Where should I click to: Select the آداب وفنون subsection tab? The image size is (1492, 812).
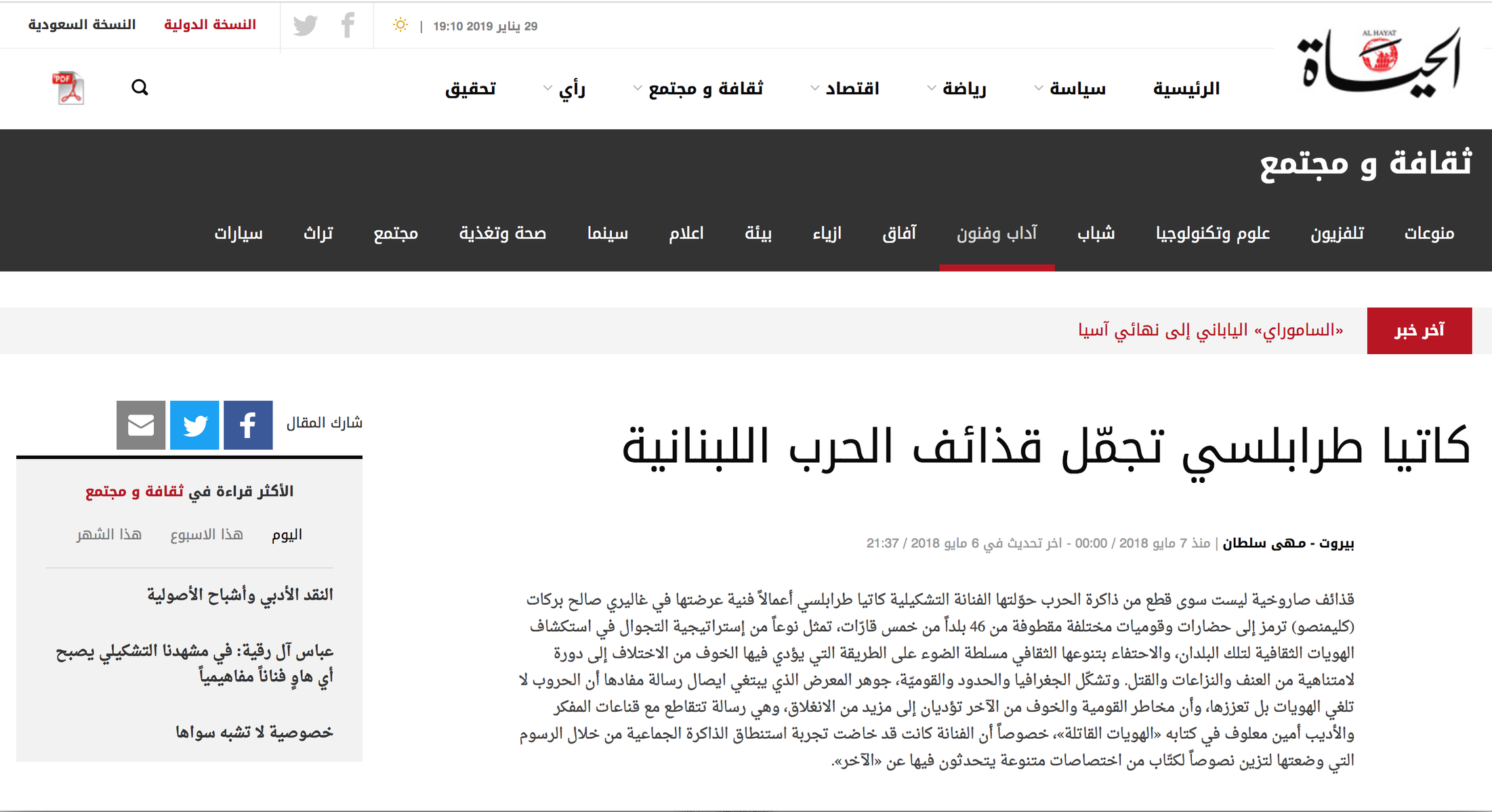[997, 234]
